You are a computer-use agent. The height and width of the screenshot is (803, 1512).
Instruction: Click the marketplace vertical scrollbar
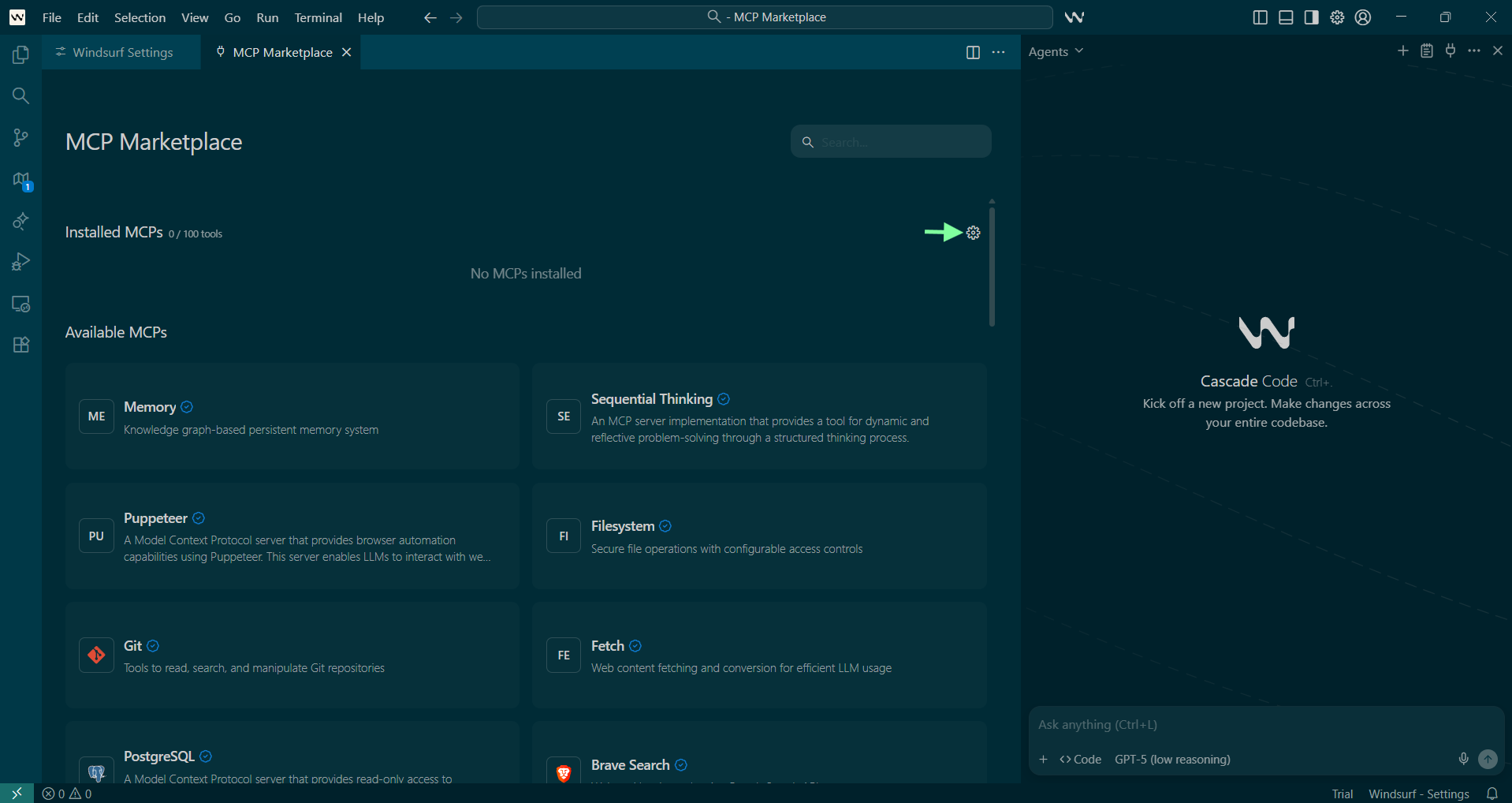992,266
